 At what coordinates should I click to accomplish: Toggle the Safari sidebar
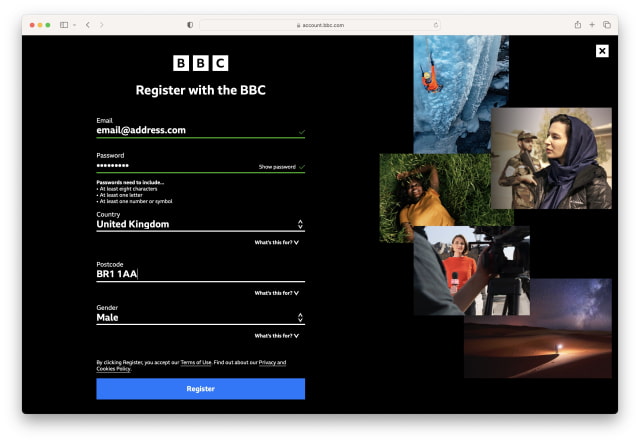(x=64, y=24)
